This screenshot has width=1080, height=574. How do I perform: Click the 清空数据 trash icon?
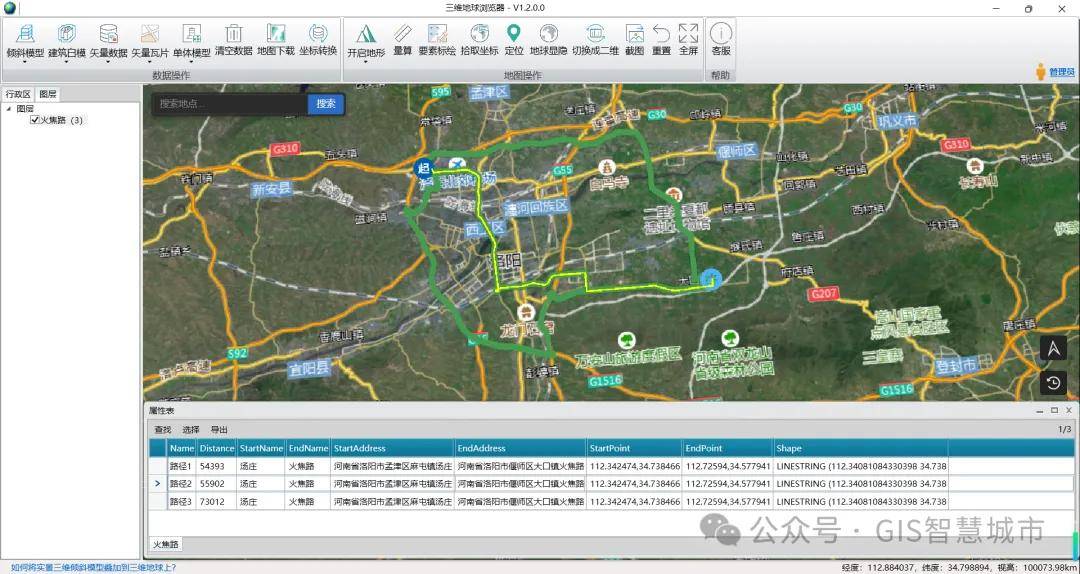click(233, 35)
